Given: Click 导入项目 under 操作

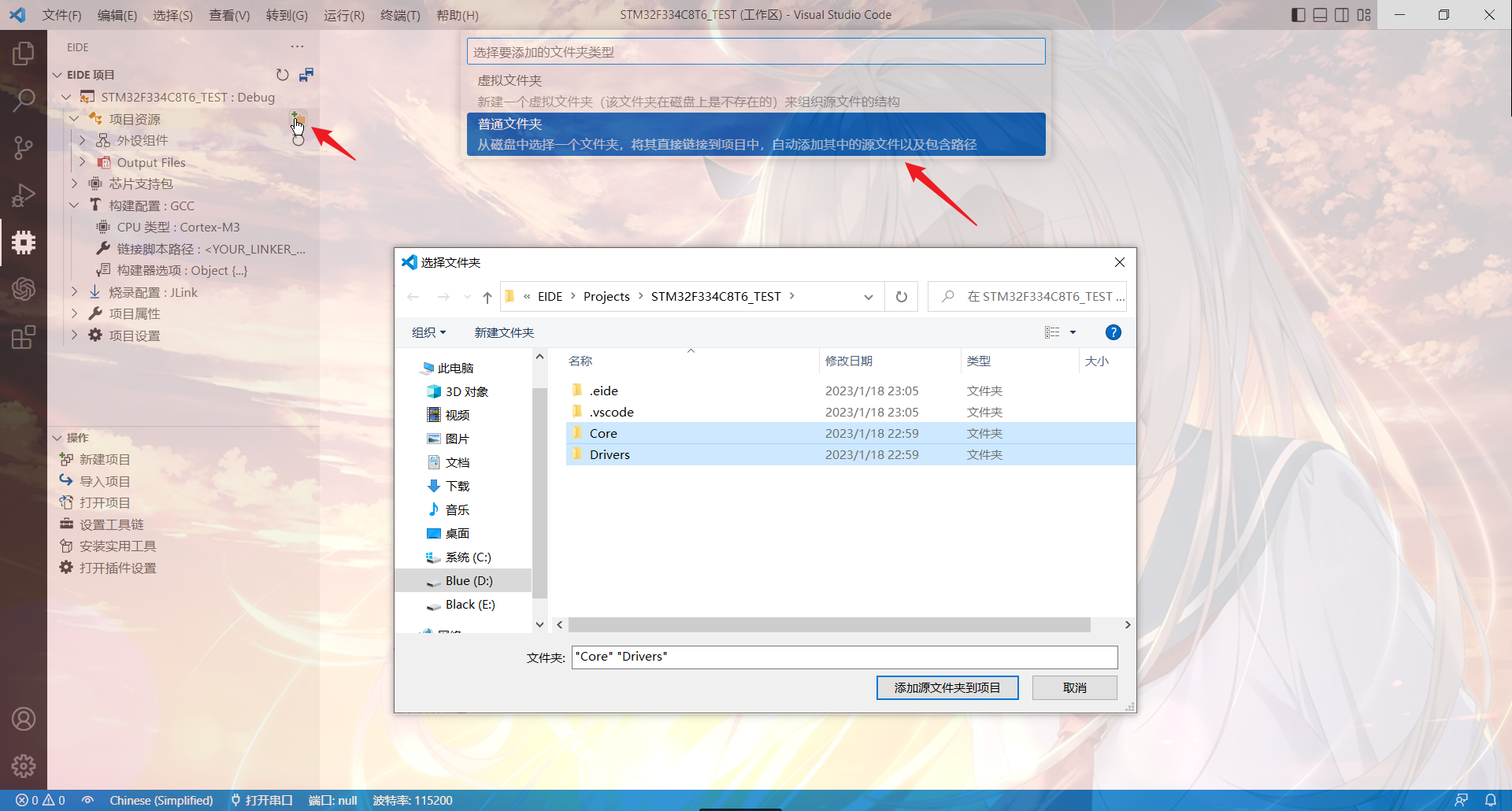Looking at the screenshot, I should pos(105,481).
